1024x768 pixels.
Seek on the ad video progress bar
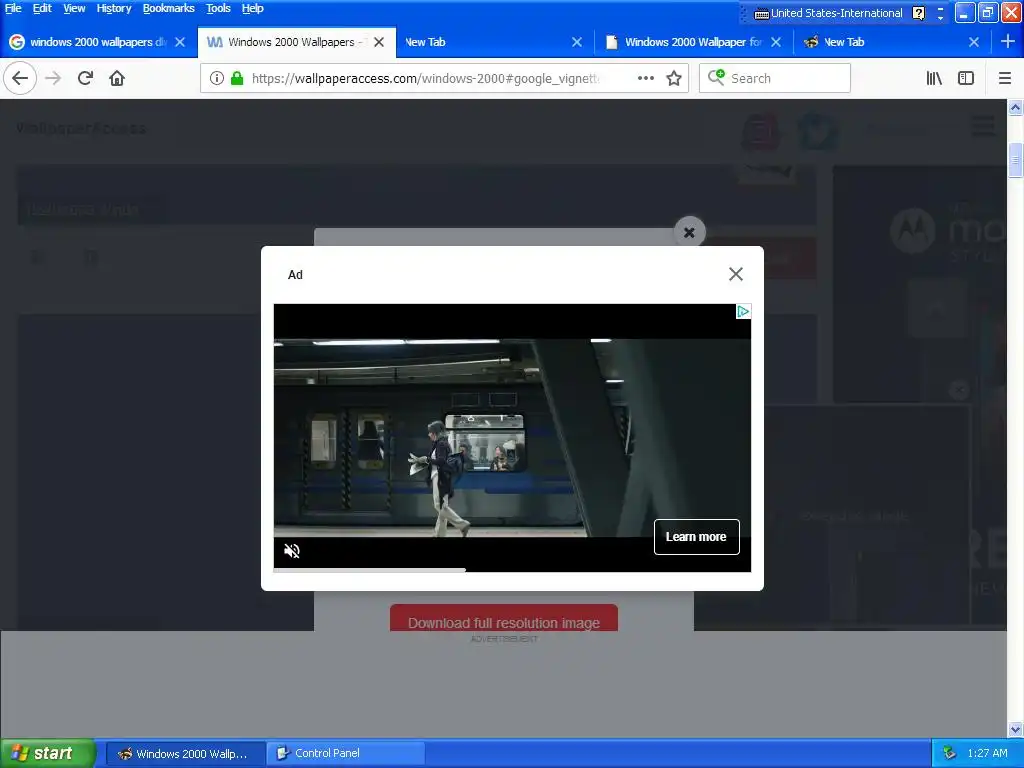[x=512, y=570]
